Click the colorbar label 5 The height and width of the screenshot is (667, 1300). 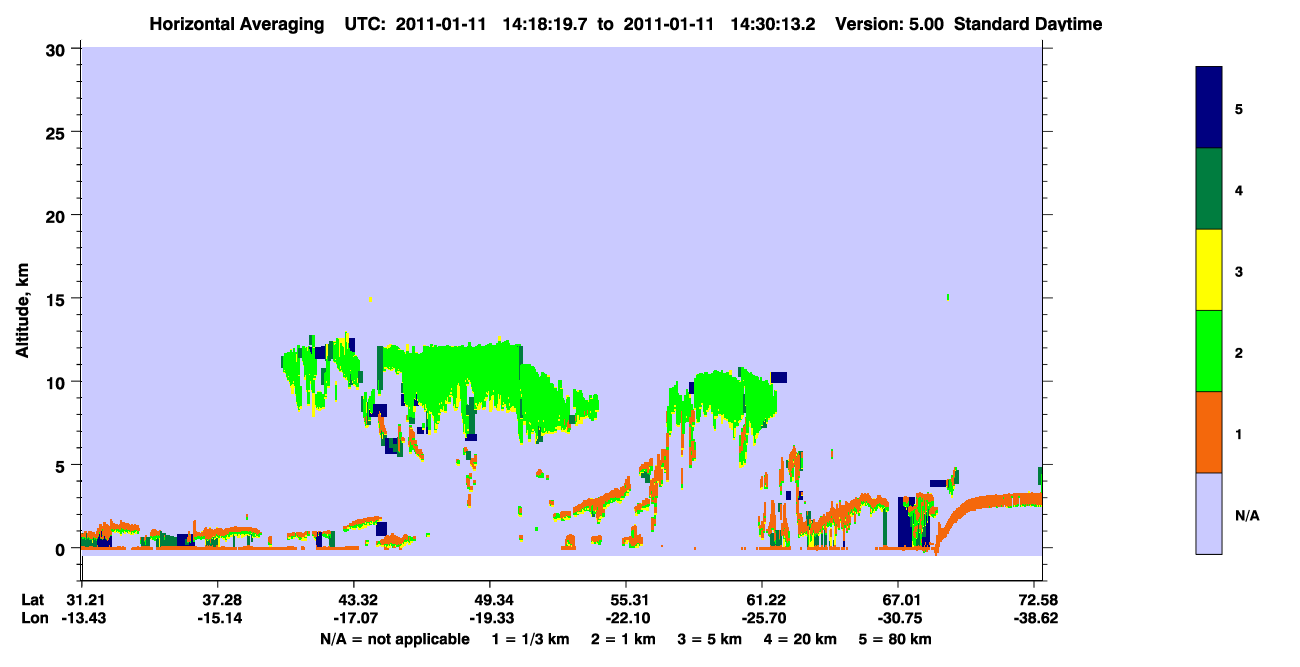pyautogui.click(x=1239, y=108)
